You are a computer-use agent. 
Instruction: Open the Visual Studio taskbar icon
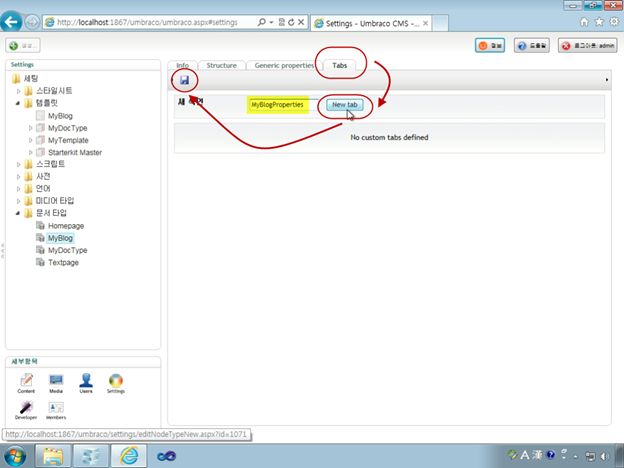tap(166, 456)
